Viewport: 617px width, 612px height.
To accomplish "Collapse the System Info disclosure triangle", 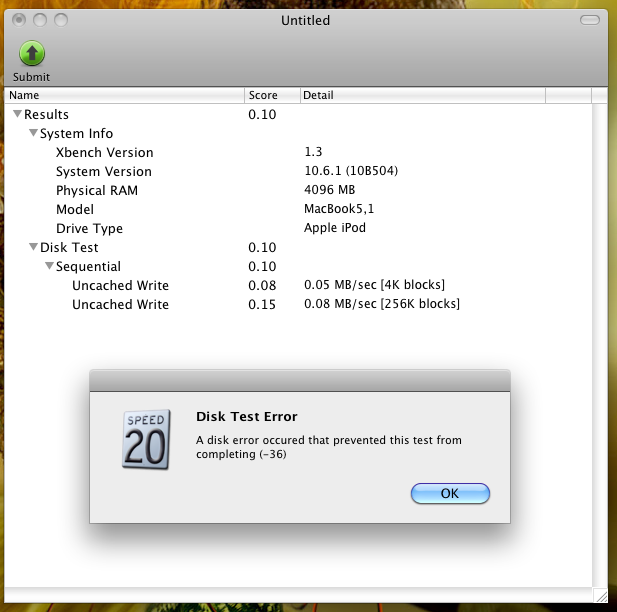I will point(33,133).
